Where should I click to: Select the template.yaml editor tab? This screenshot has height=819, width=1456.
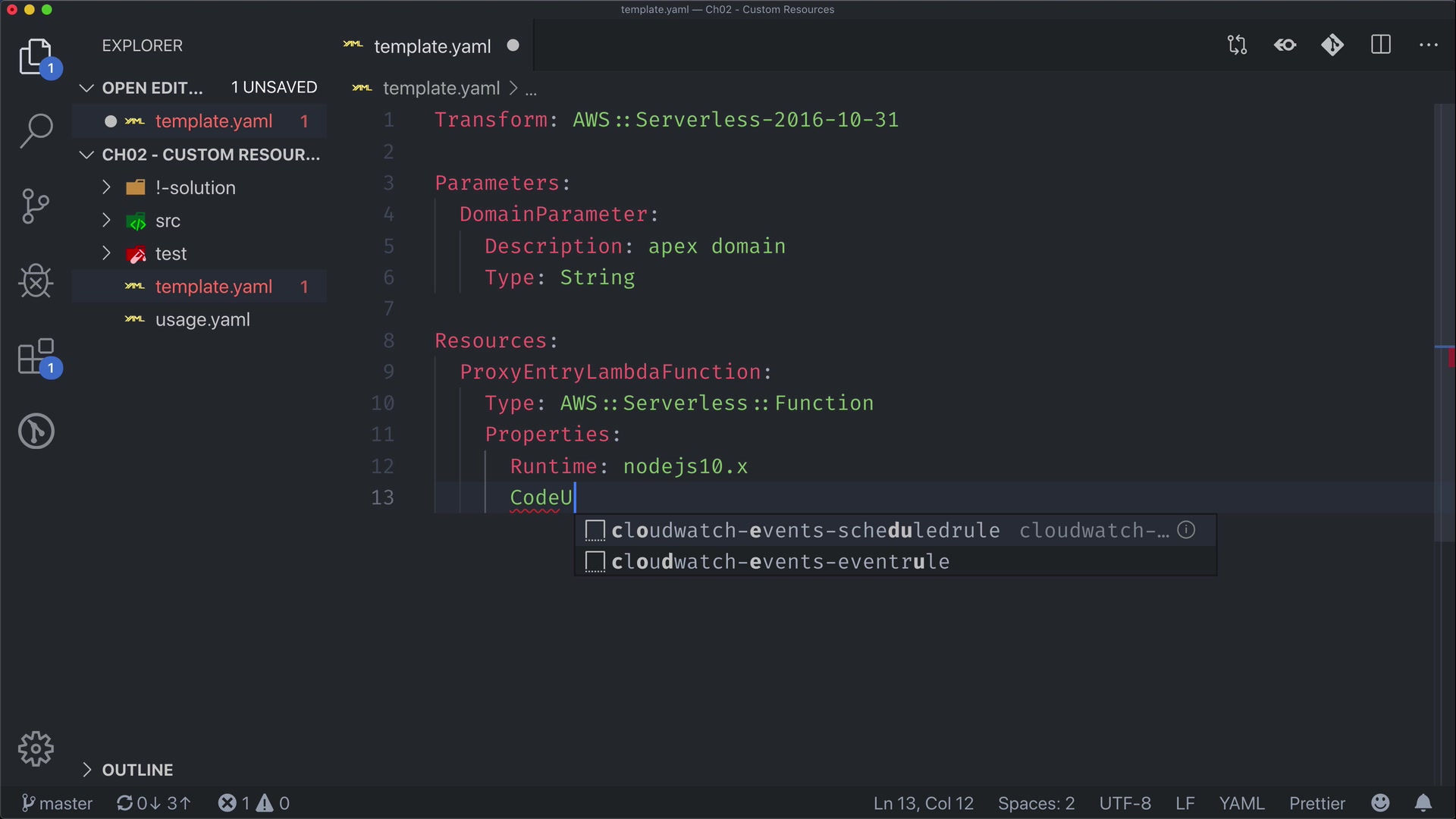(432, 46)
